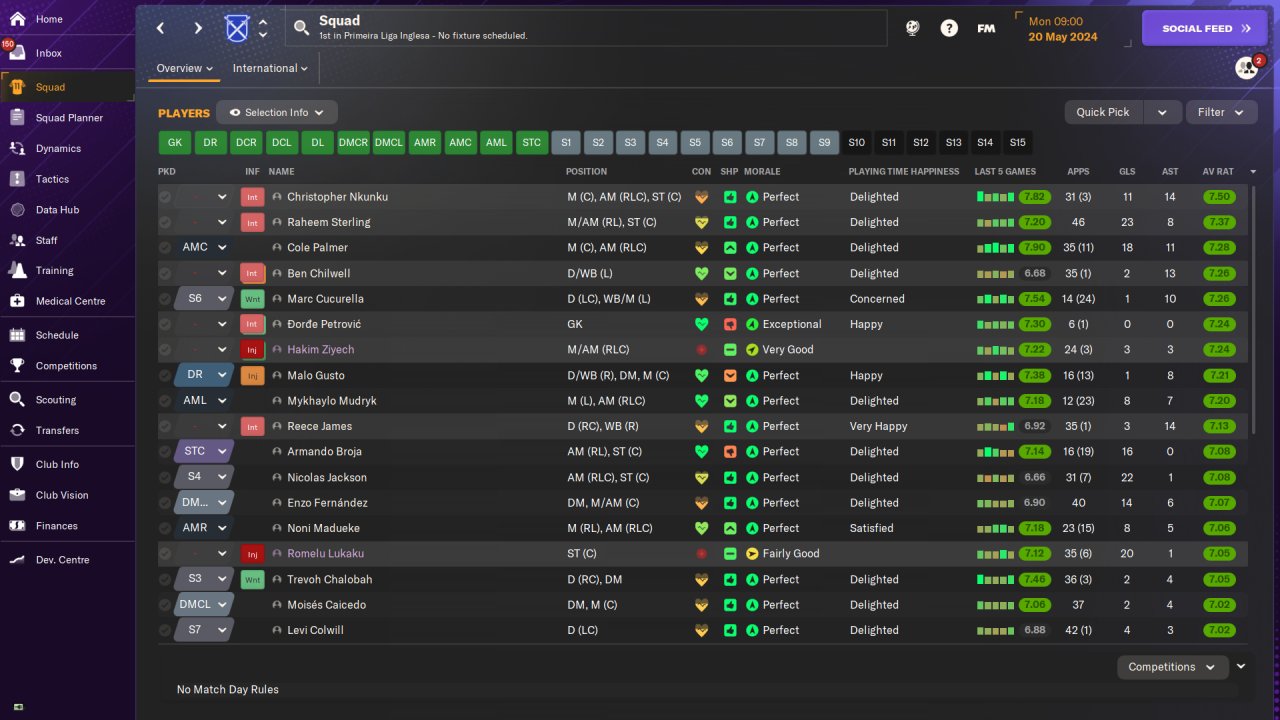
Task: Open the Squad Planner icon
Action: tap(17, 118)
